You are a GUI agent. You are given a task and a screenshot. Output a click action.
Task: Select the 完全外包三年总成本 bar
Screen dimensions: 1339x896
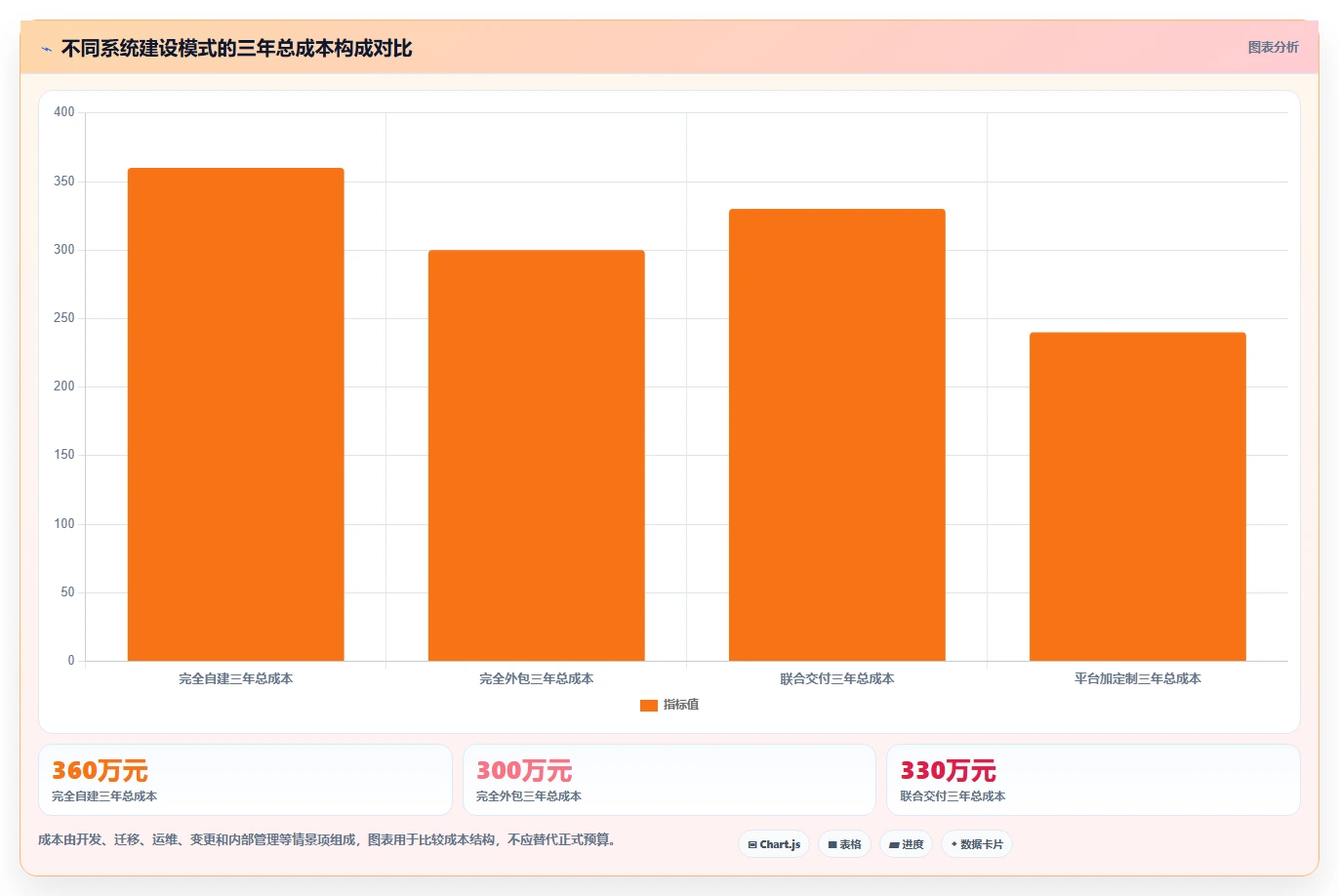(x=536, y=456)
